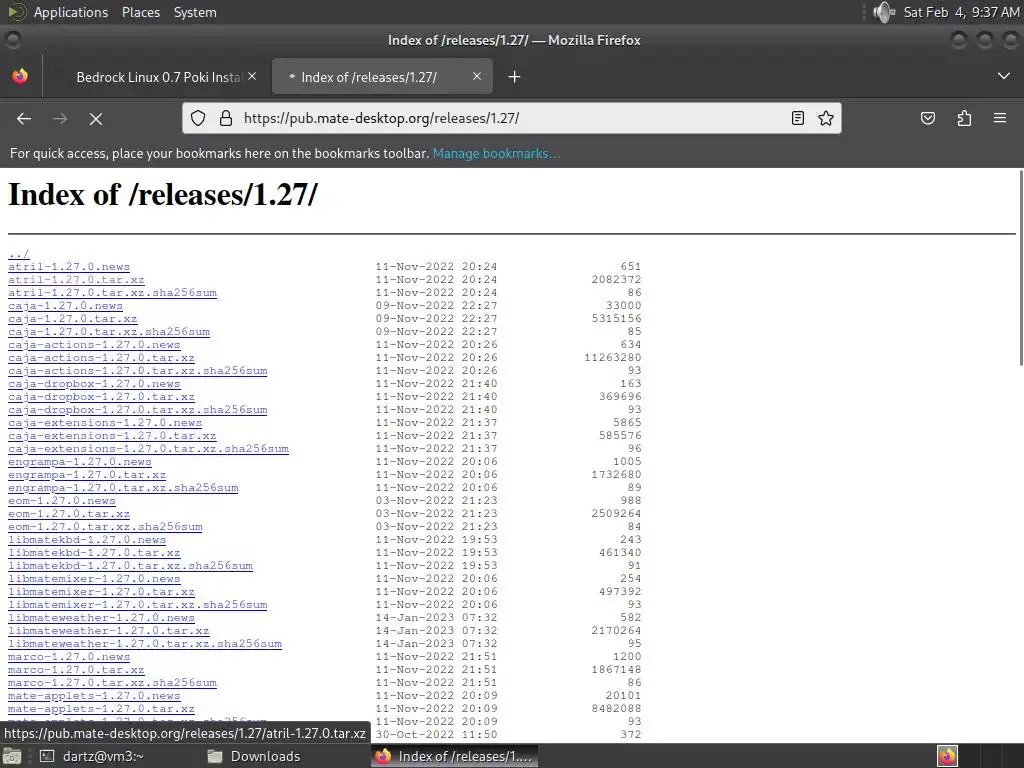1024x768 pixels.
Task: Switch to dartz@vm3 terminal in the panel
Action: (x=93, y=756)
